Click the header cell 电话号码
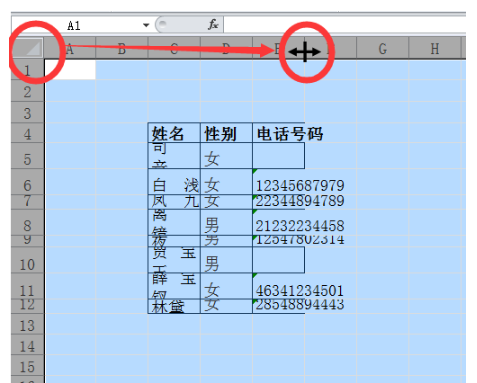The width and height of the screenshot is (477, 383). (279, 133)
